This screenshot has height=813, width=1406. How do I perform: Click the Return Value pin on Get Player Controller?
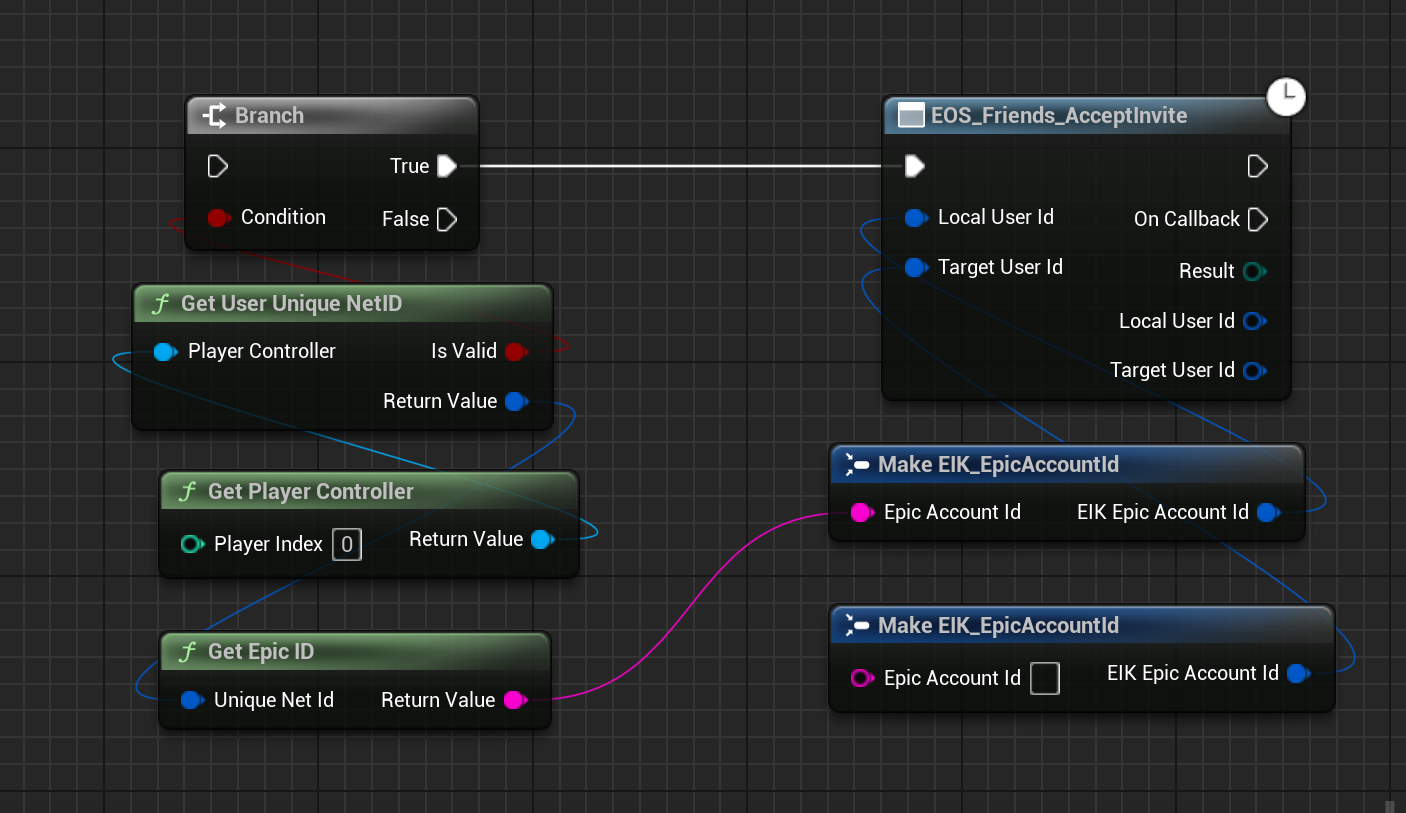(x=542, y=540)
